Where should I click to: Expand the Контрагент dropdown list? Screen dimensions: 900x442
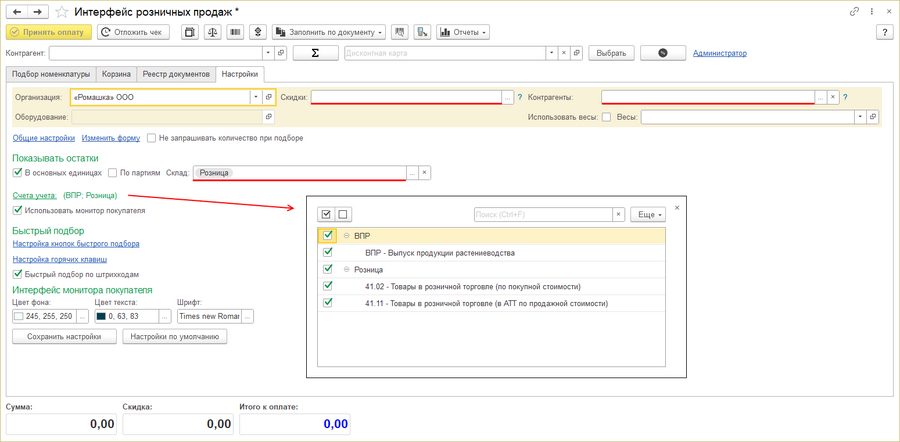pyautogui.click(x=269, y=53)
